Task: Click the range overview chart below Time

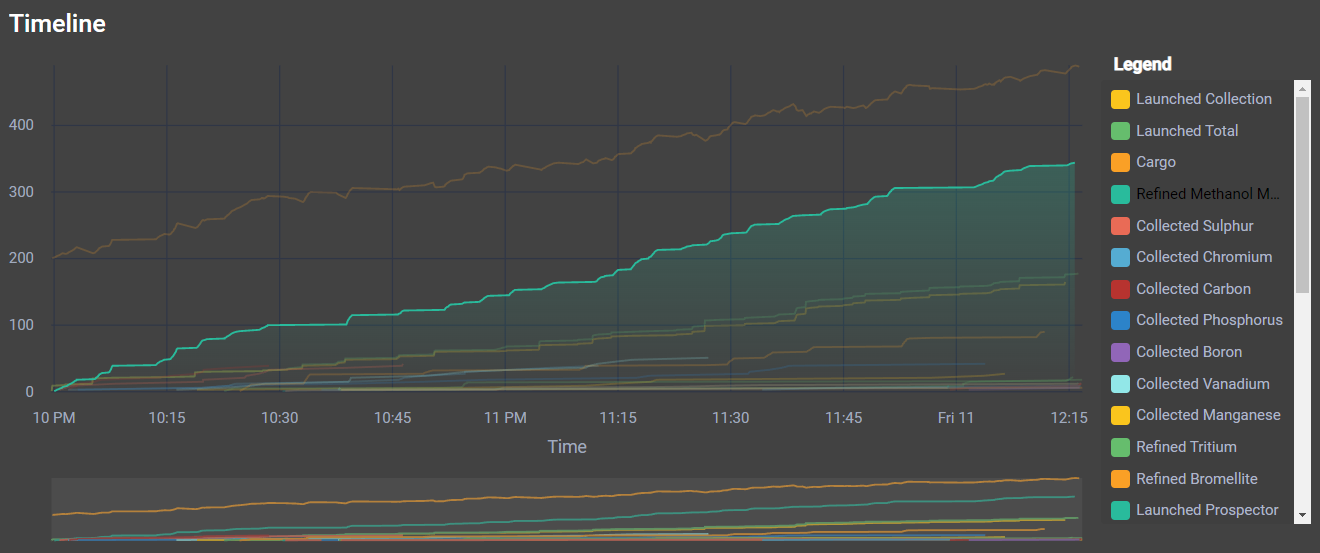Action: tap(566, 510)
